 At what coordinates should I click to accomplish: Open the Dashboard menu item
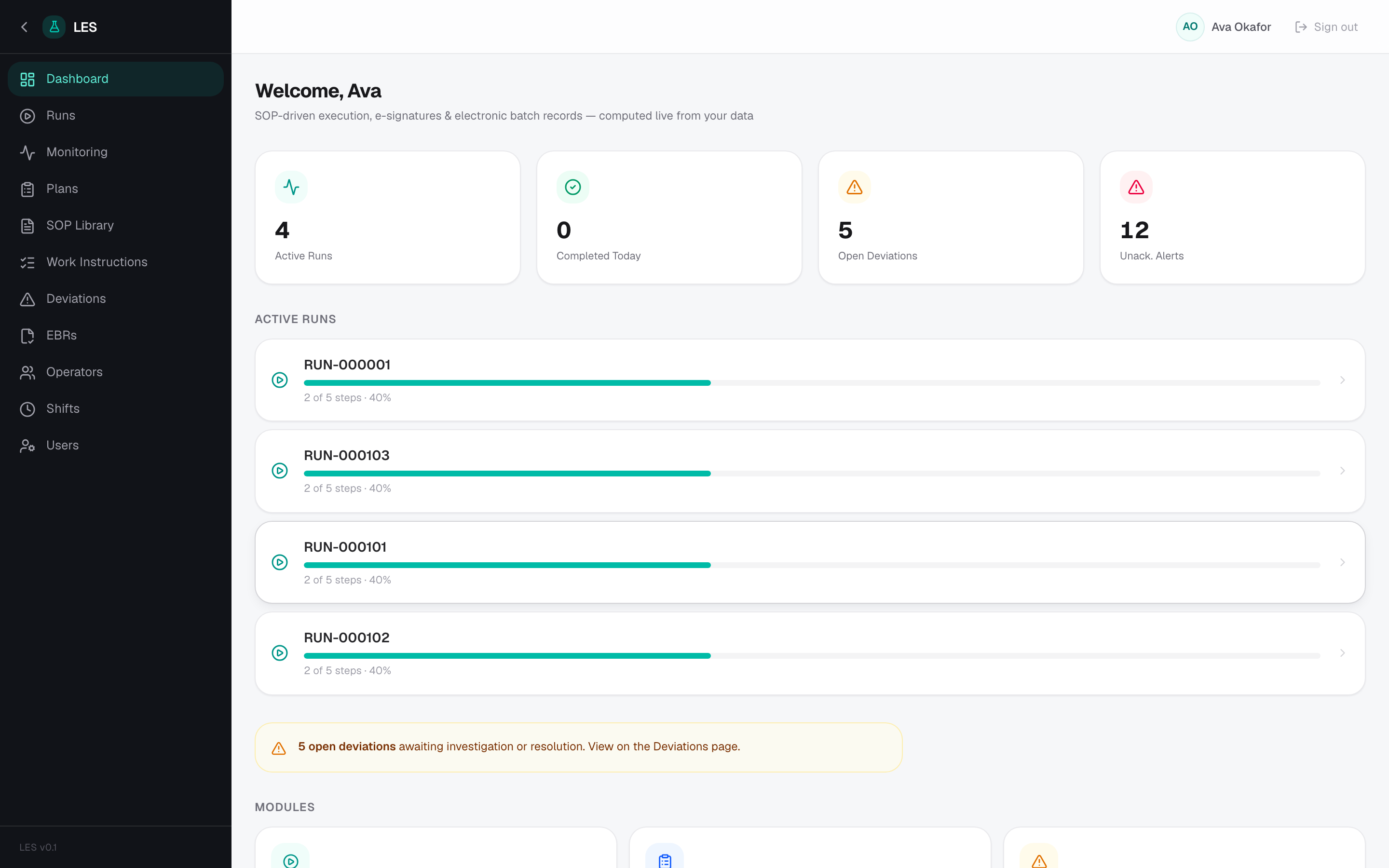coord(115,79)
